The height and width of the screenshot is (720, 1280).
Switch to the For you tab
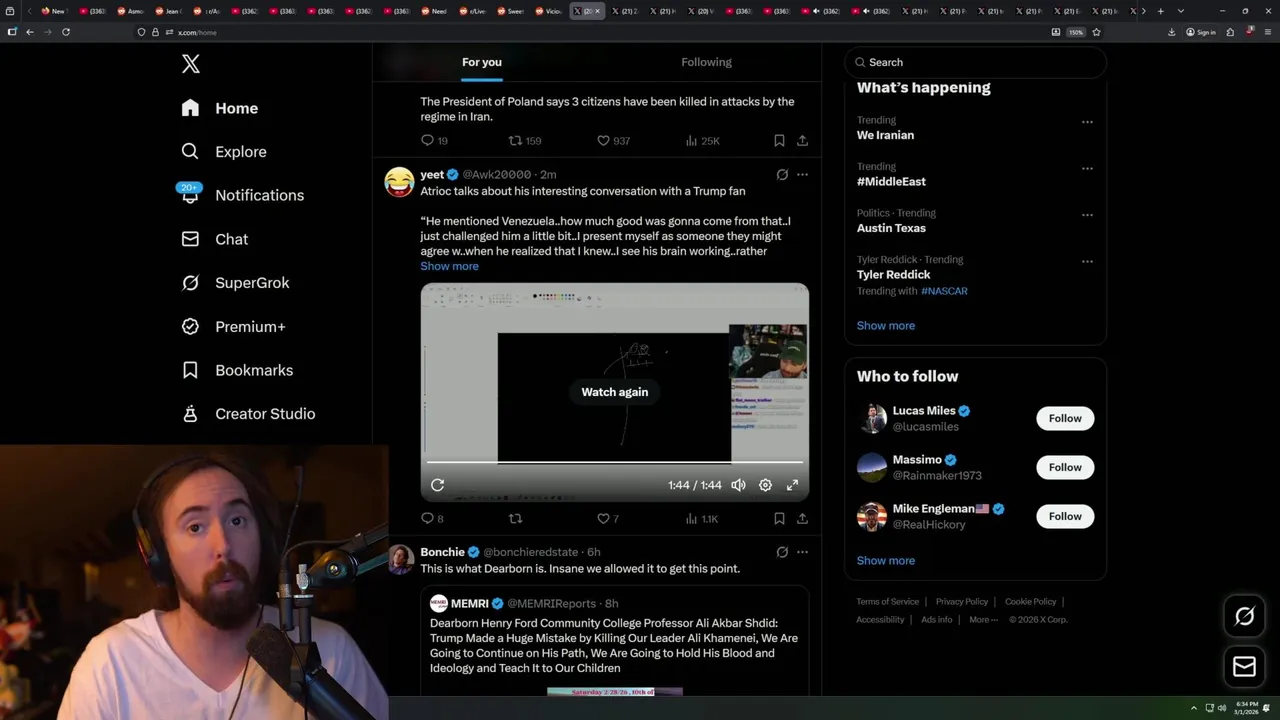point(482,62)
